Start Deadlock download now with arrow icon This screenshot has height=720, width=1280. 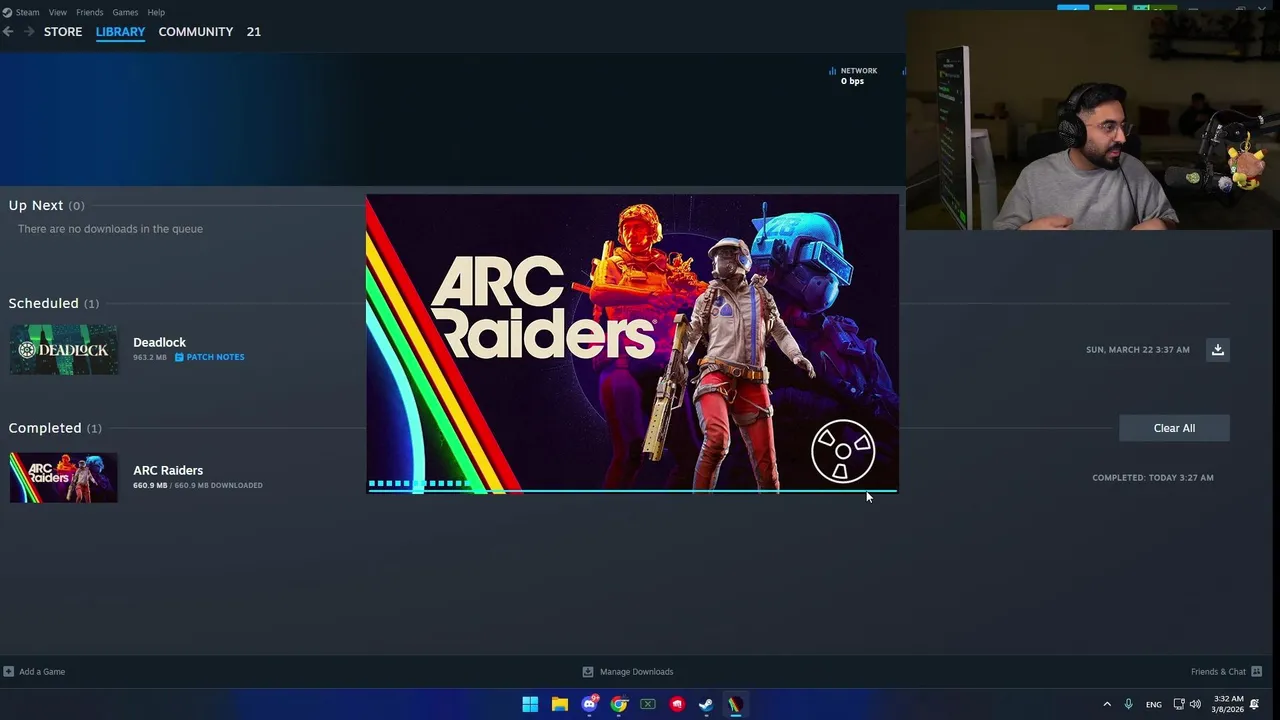[x=1218, y=350]
